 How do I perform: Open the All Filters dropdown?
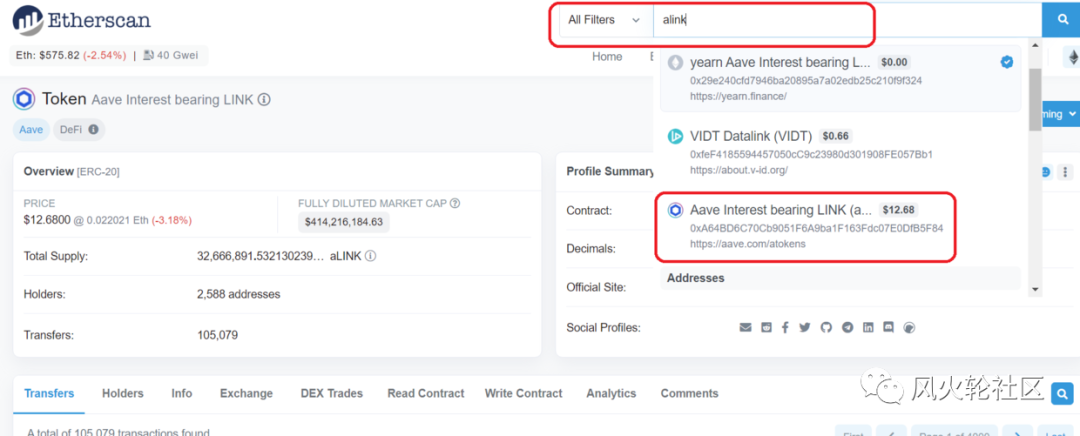point(605,20)
